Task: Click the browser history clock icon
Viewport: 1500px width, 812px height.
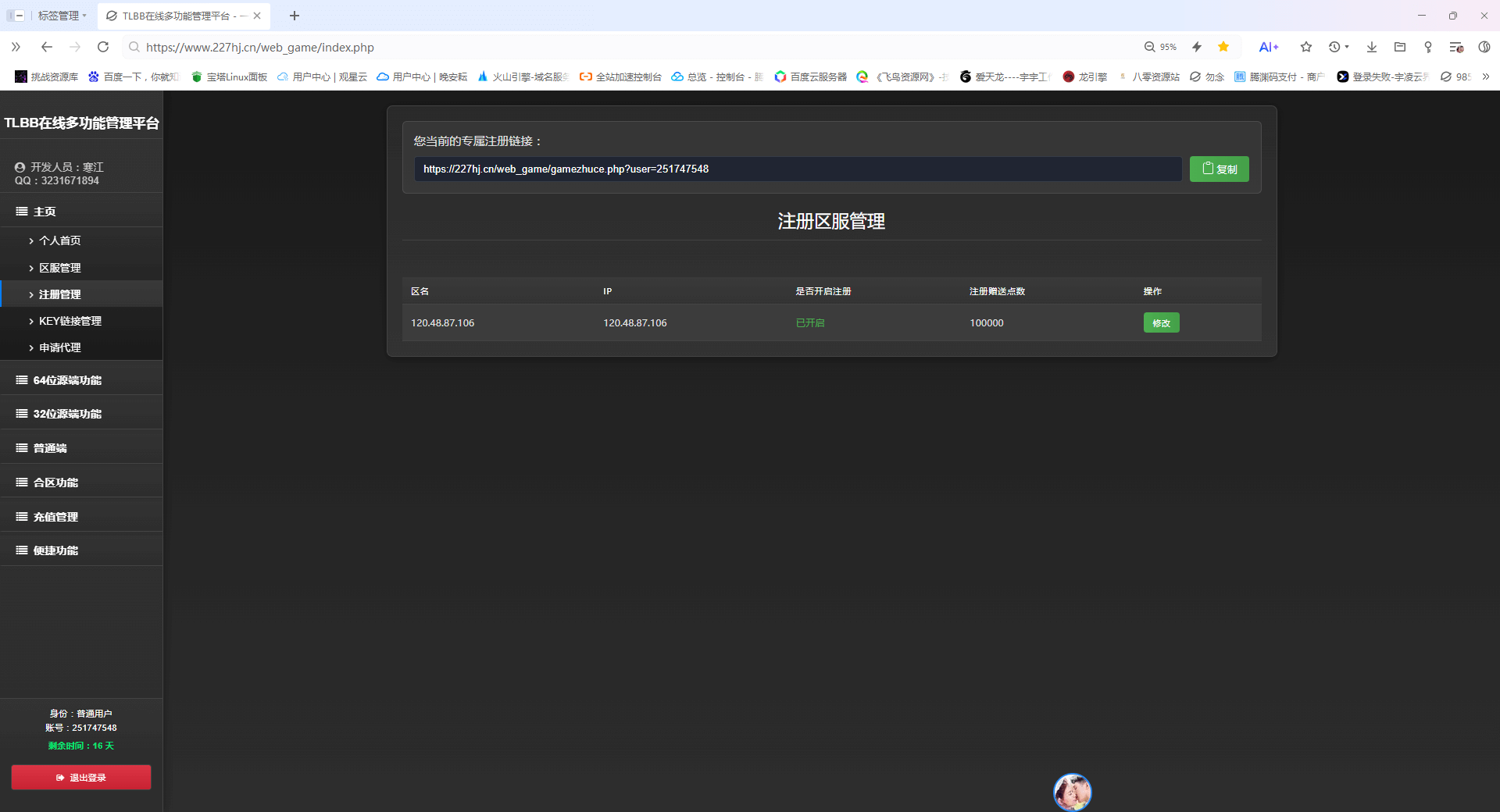Action: (x=1334, y=47)
